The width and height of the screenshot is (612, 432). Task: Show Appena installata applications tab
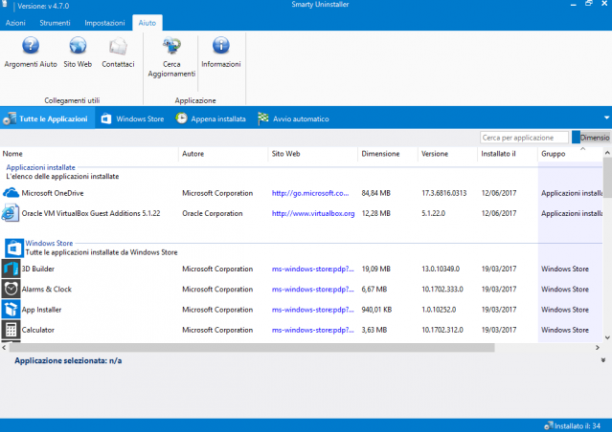tap(211, 119)
